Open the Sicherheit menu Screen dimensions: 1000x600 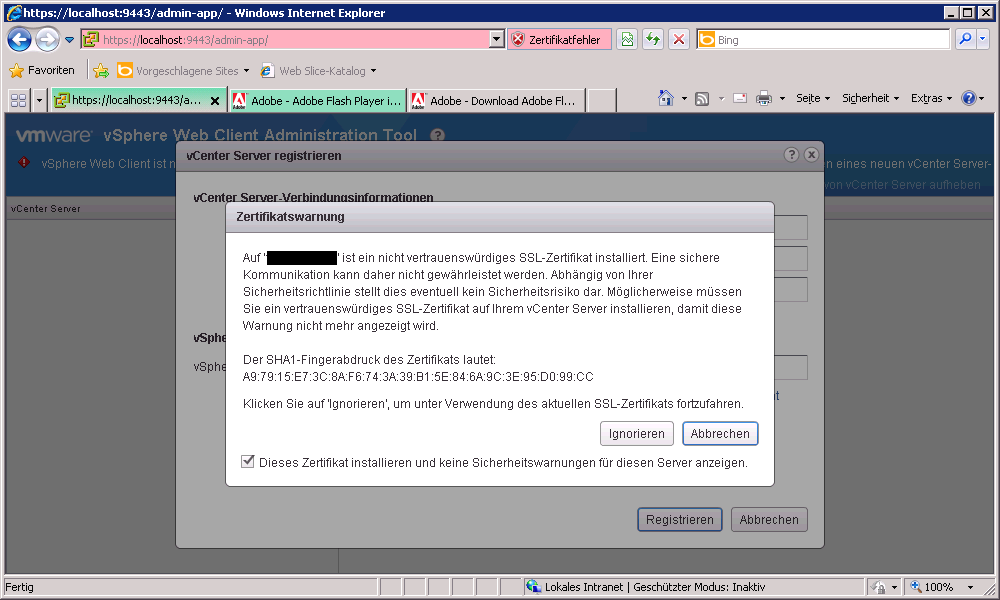(870, 98)
